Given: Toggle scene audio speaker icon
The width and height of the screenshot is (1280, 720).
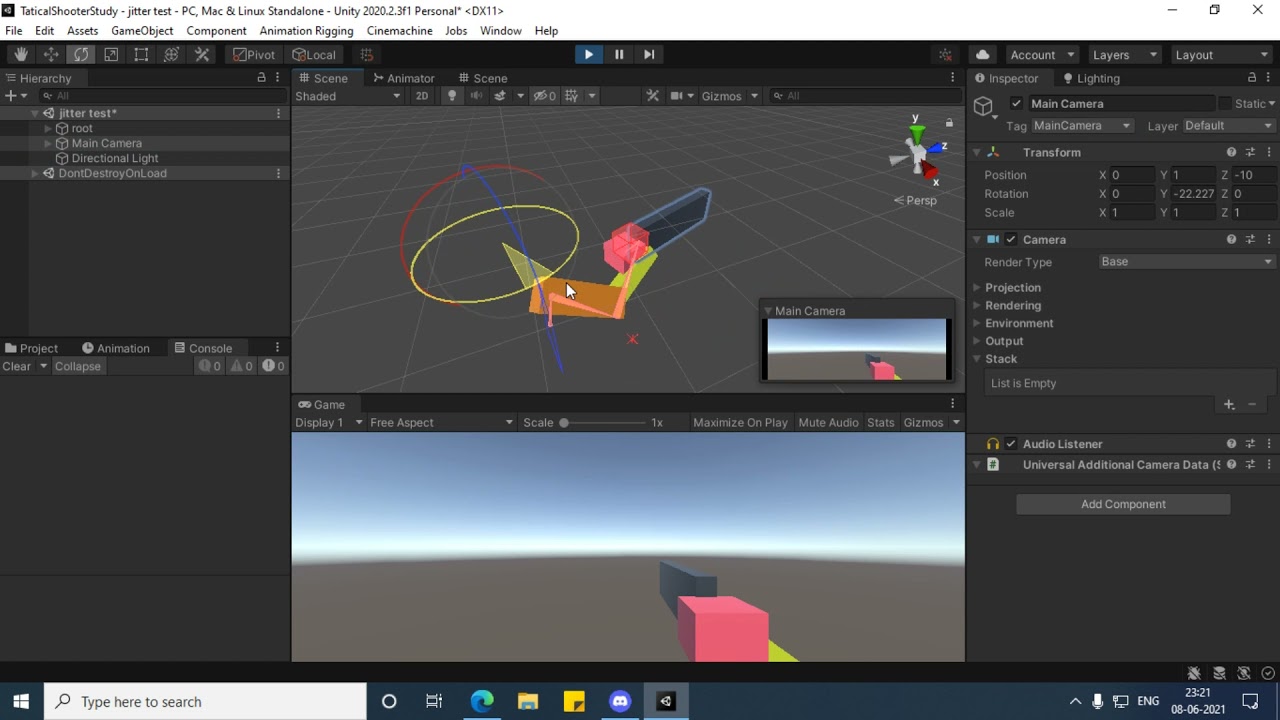Looking at the screenshot, I should click(x=476, y=96).
